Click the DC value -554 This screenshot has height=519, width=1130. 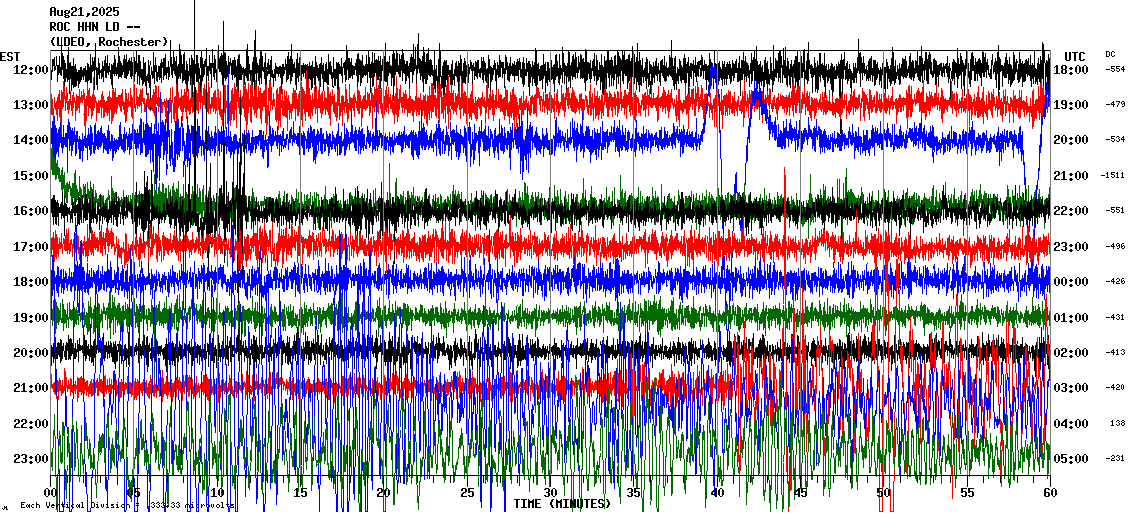1116,69
